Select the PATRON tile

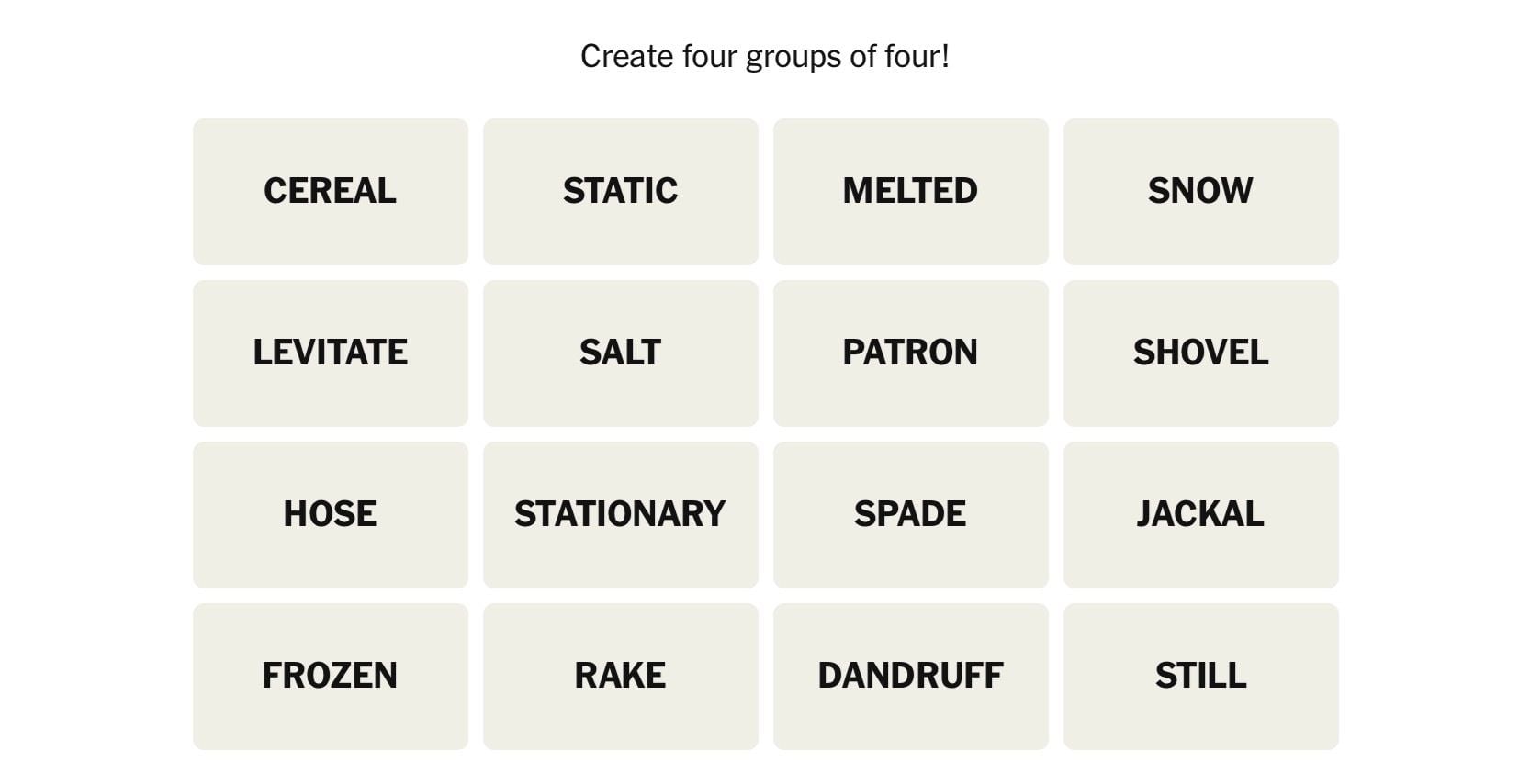910,353
